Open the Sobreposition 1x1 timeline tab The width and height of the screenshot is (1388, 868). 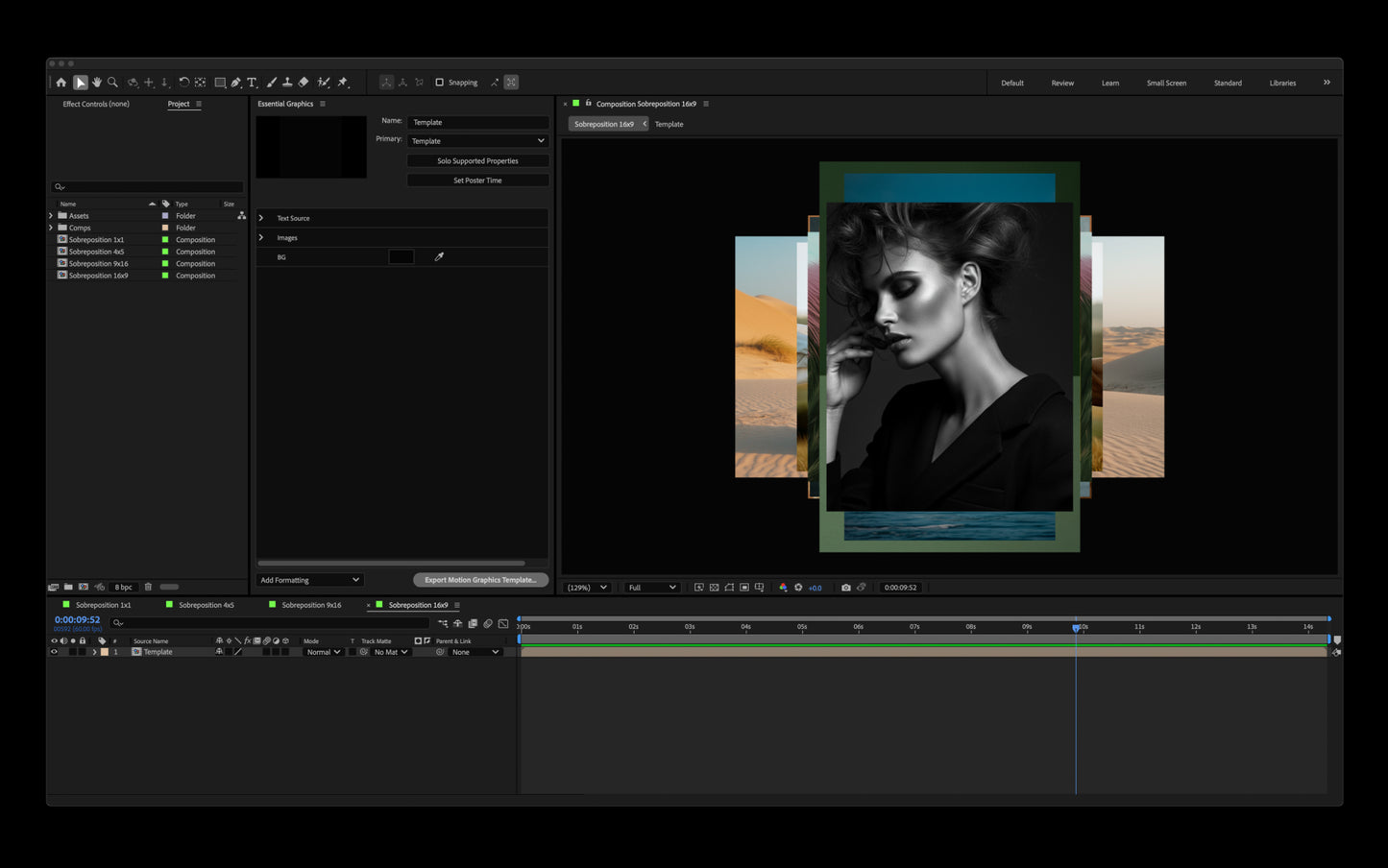pyautogui.click(x=103, y=605)
